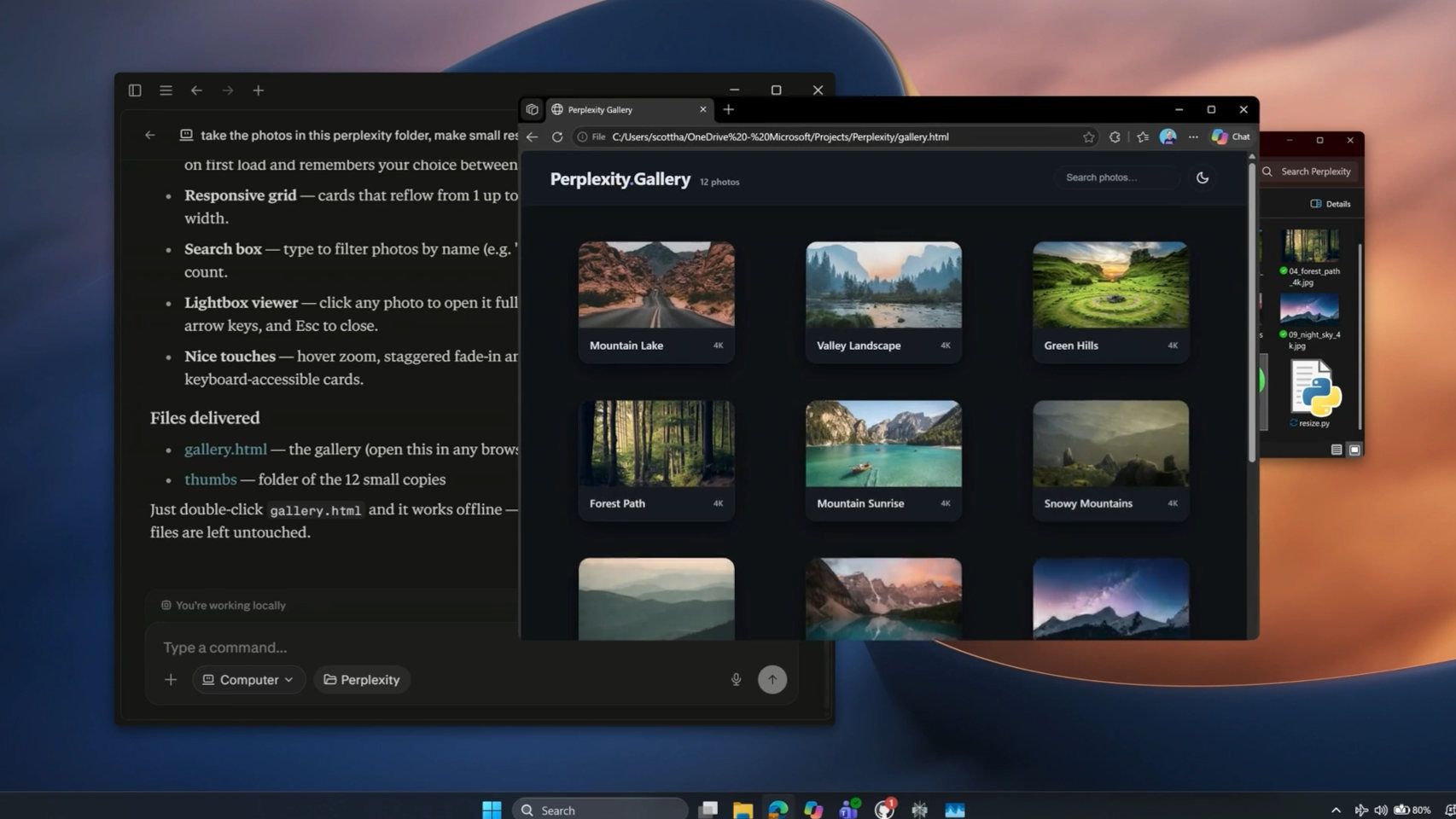Open the thumbs folder link

(210, 479)
